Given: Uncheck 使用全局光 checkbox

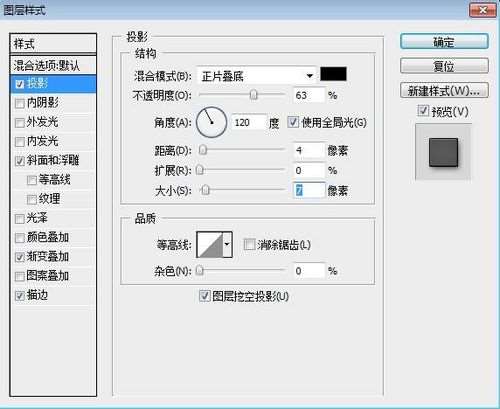Looking at the screenshot, I should pos(293,122).
